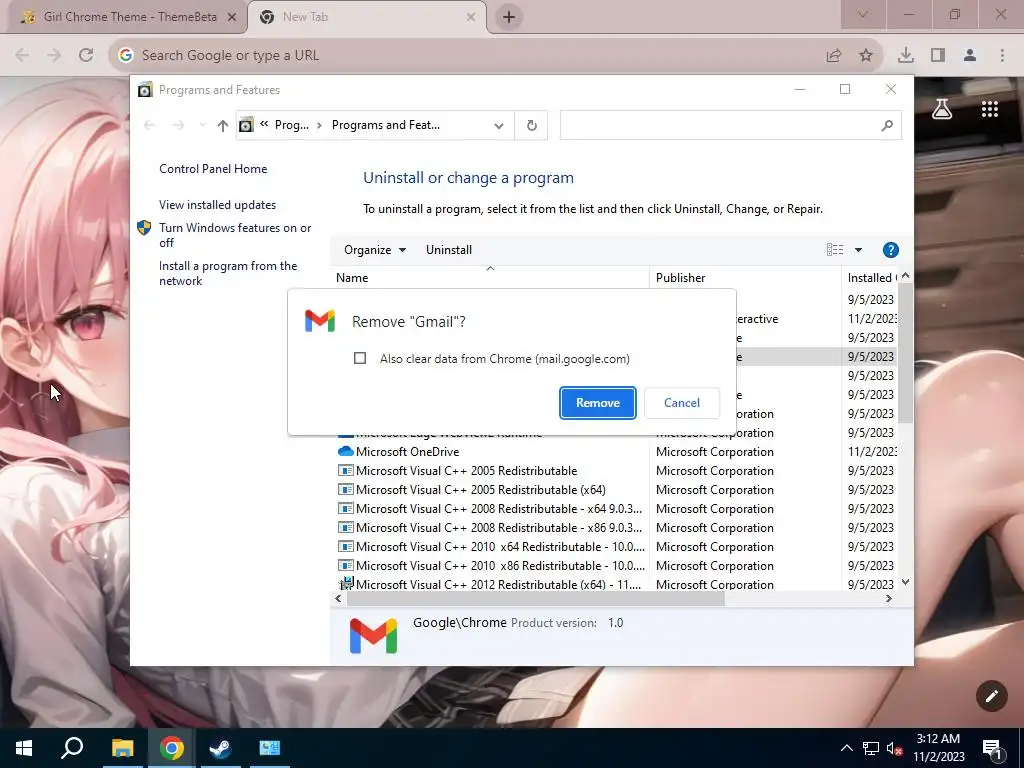Open the view options dropdown arrow

[x=858, y=250]
